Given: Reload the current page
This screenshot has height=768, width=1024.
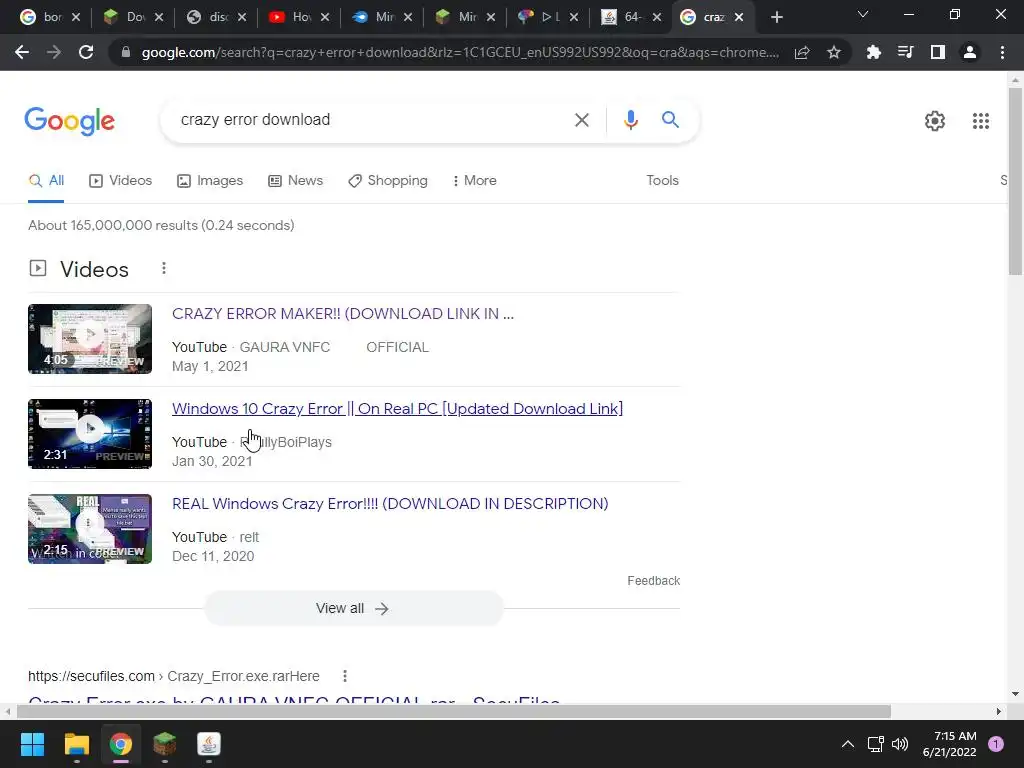Looking at the screenshot, I should point(86,52).
